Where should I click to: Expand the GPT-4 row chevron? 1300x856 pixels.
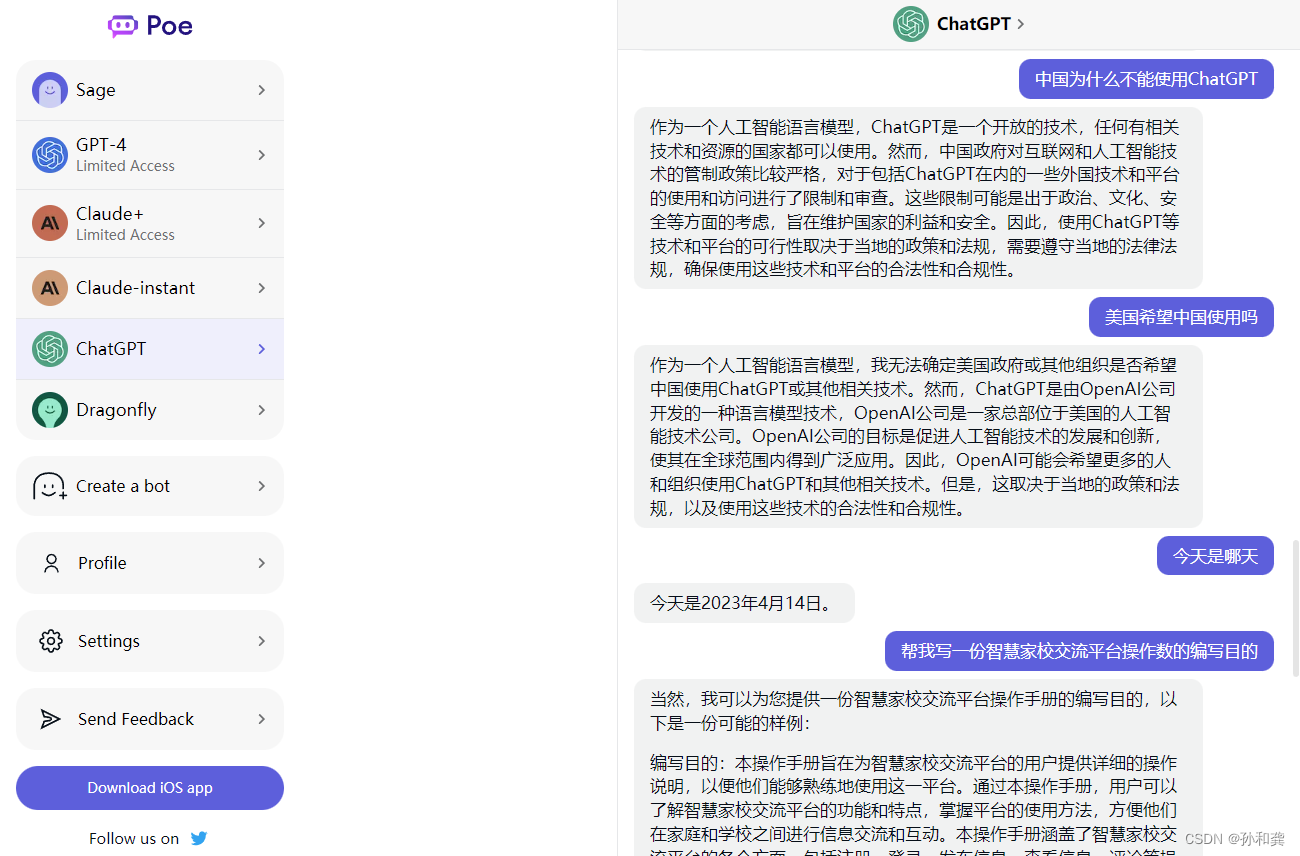pos(262,155)
